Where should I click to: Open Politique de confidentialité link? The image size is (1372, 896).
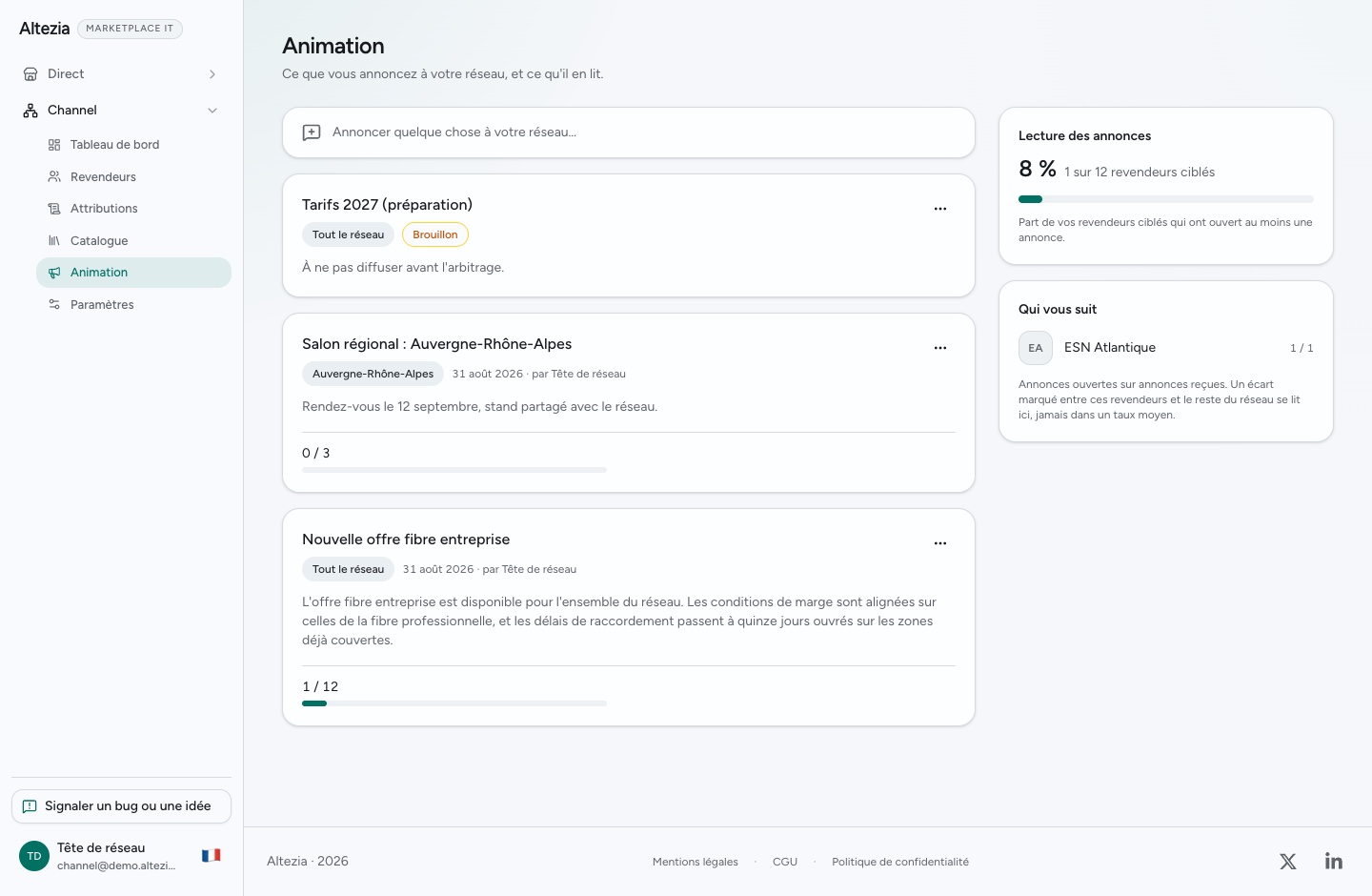pos(900,862)
